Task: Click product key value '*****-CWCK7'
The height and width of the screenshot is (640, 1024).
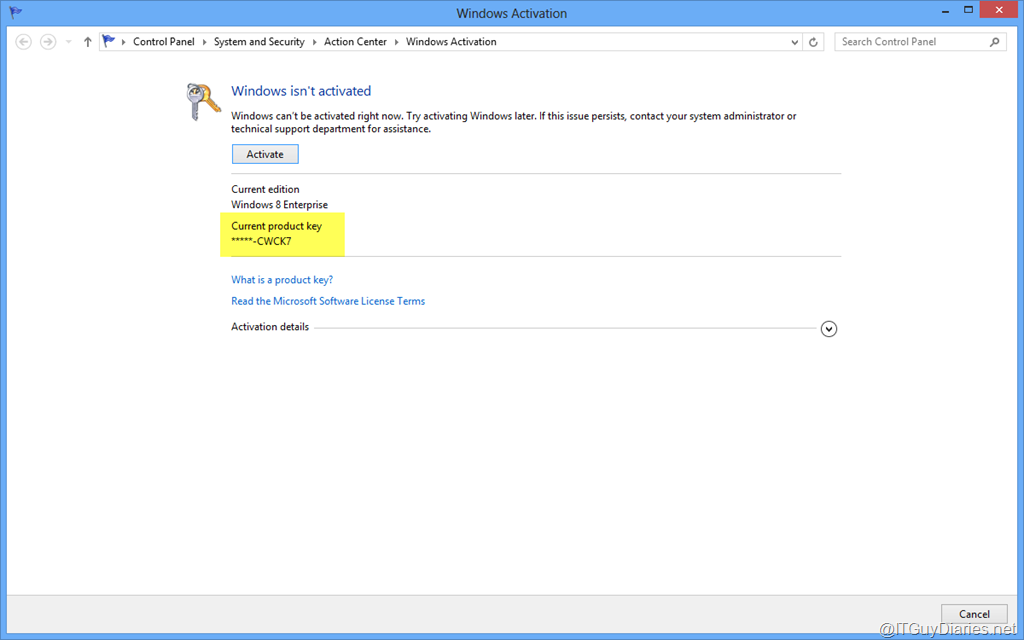Action: pos(261,241)
